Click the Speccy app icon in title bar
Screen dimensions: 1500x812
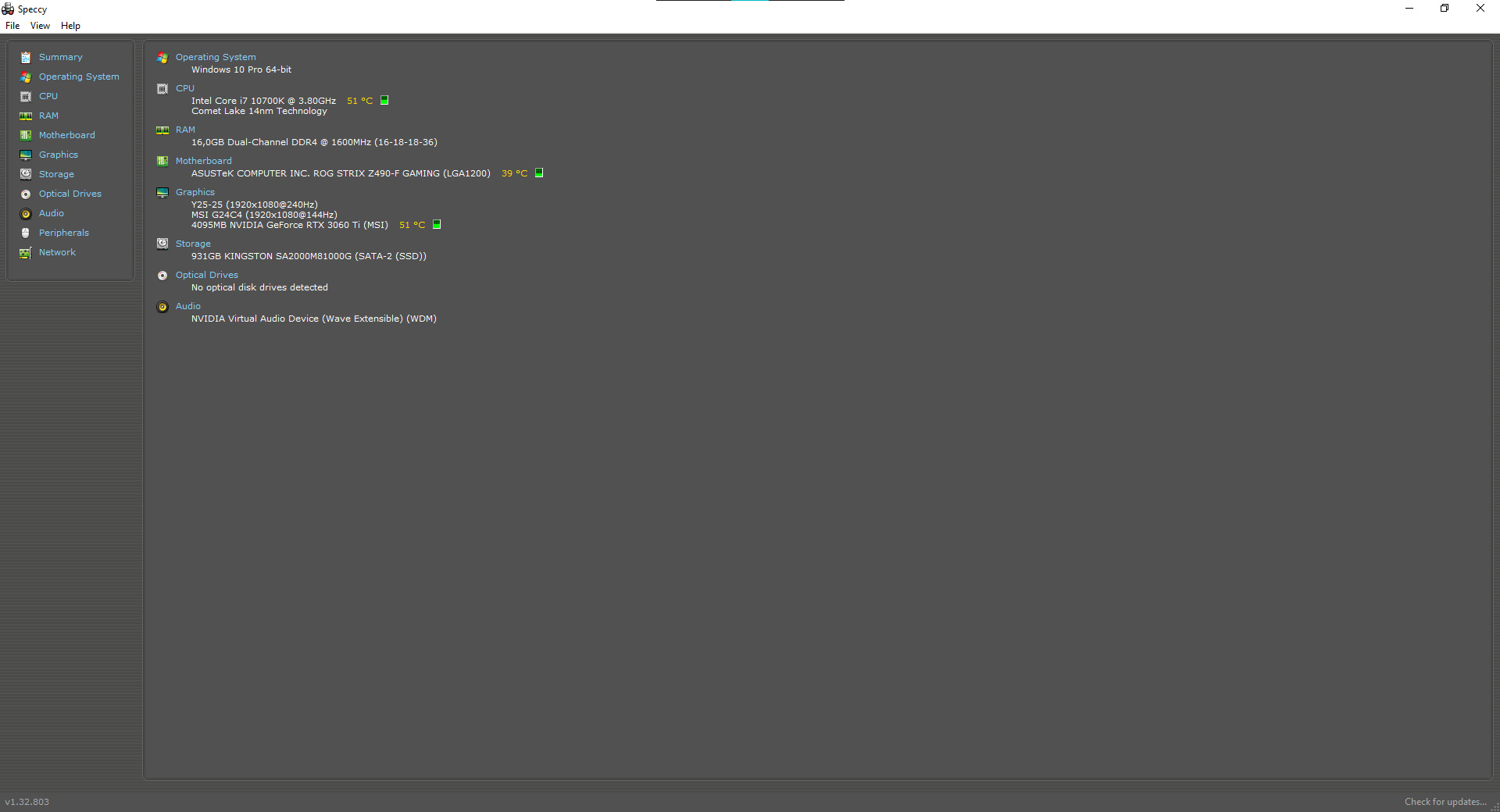point(8,9)
